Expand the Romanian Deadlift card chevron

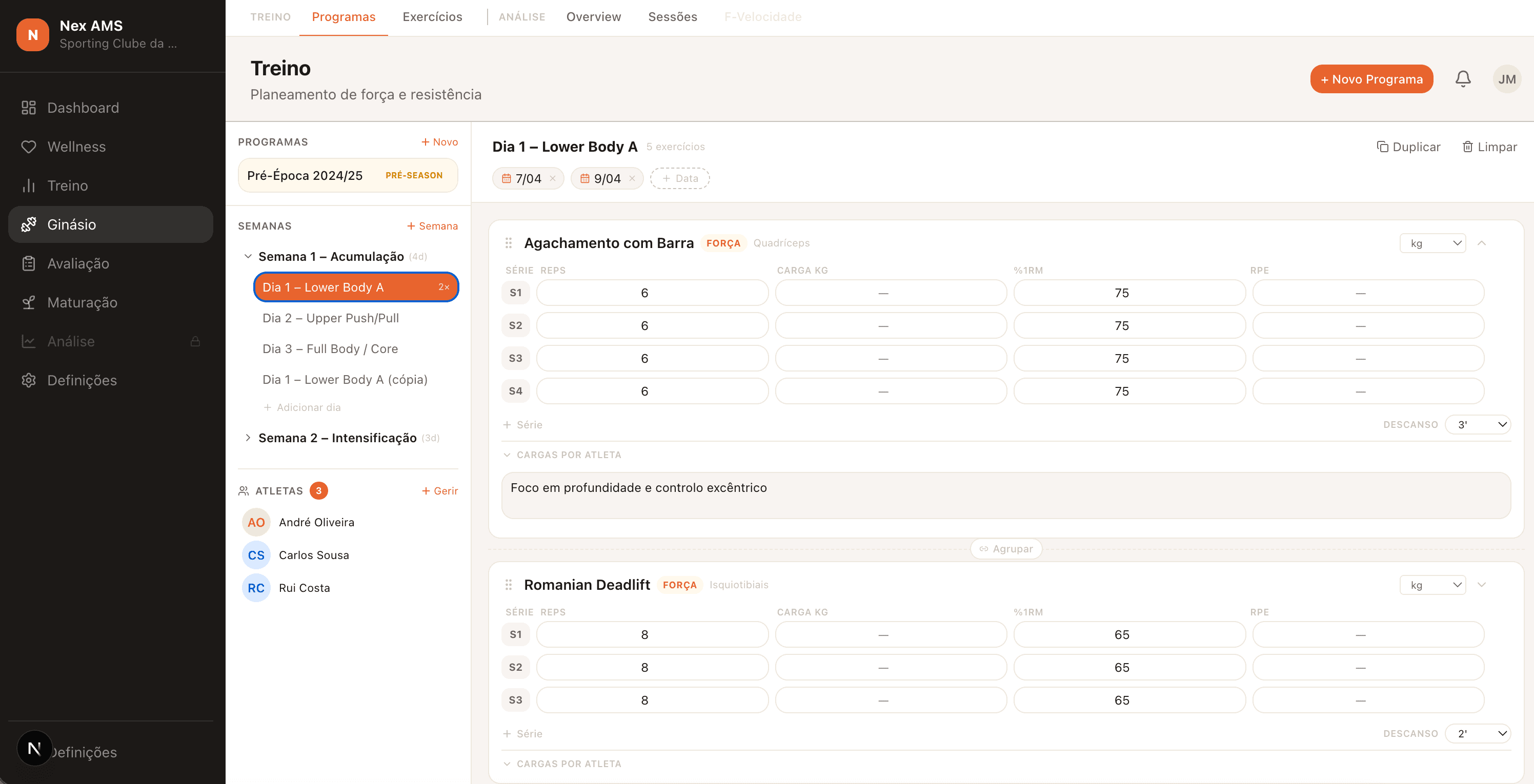tap(1482, 585)
